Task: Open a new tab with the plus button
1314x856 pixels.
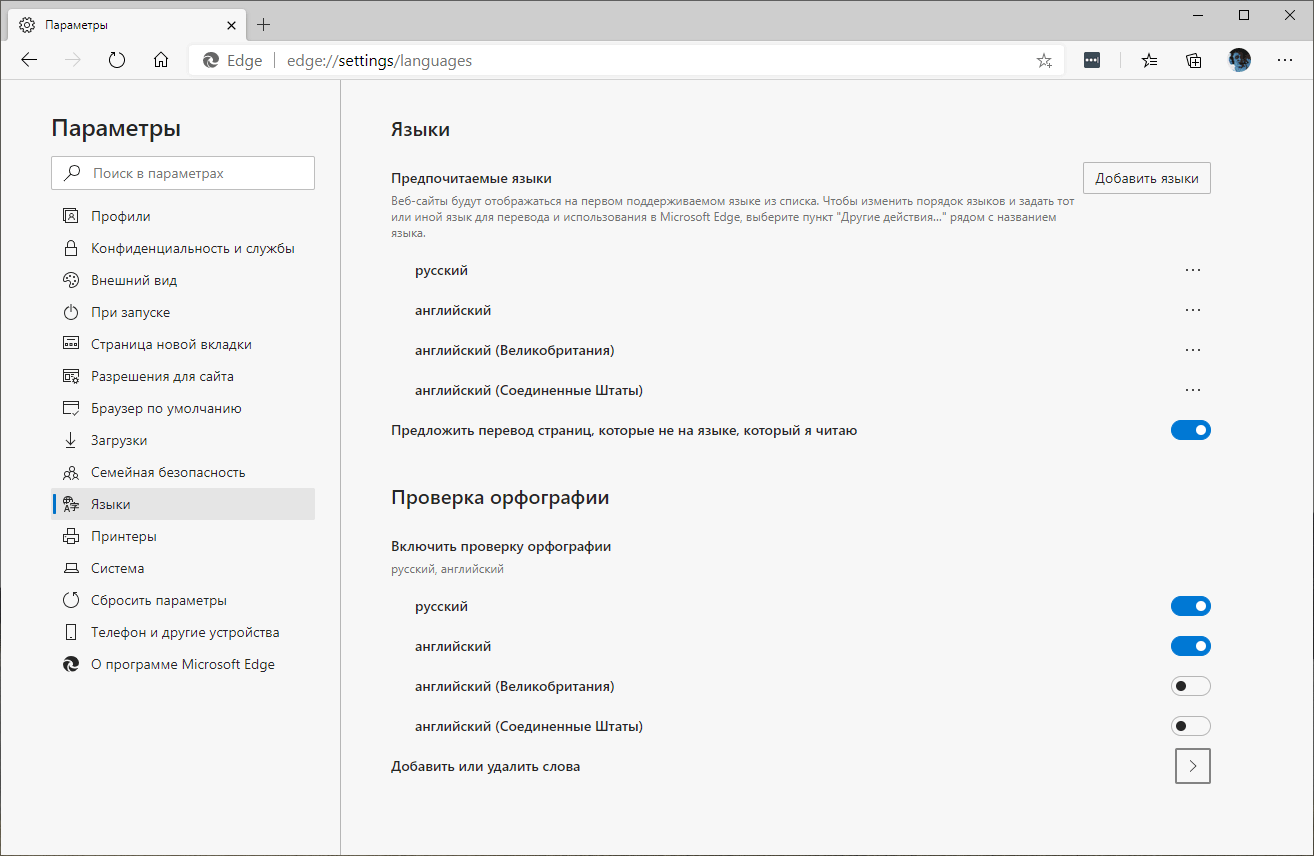Action: click(263, 24)
